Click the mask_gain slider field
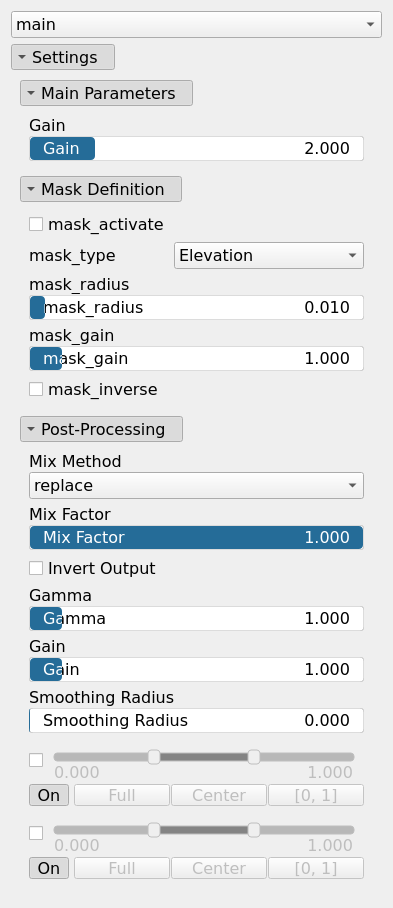The height and width of the screenshot is (908, 393). (x=196, y=358)
